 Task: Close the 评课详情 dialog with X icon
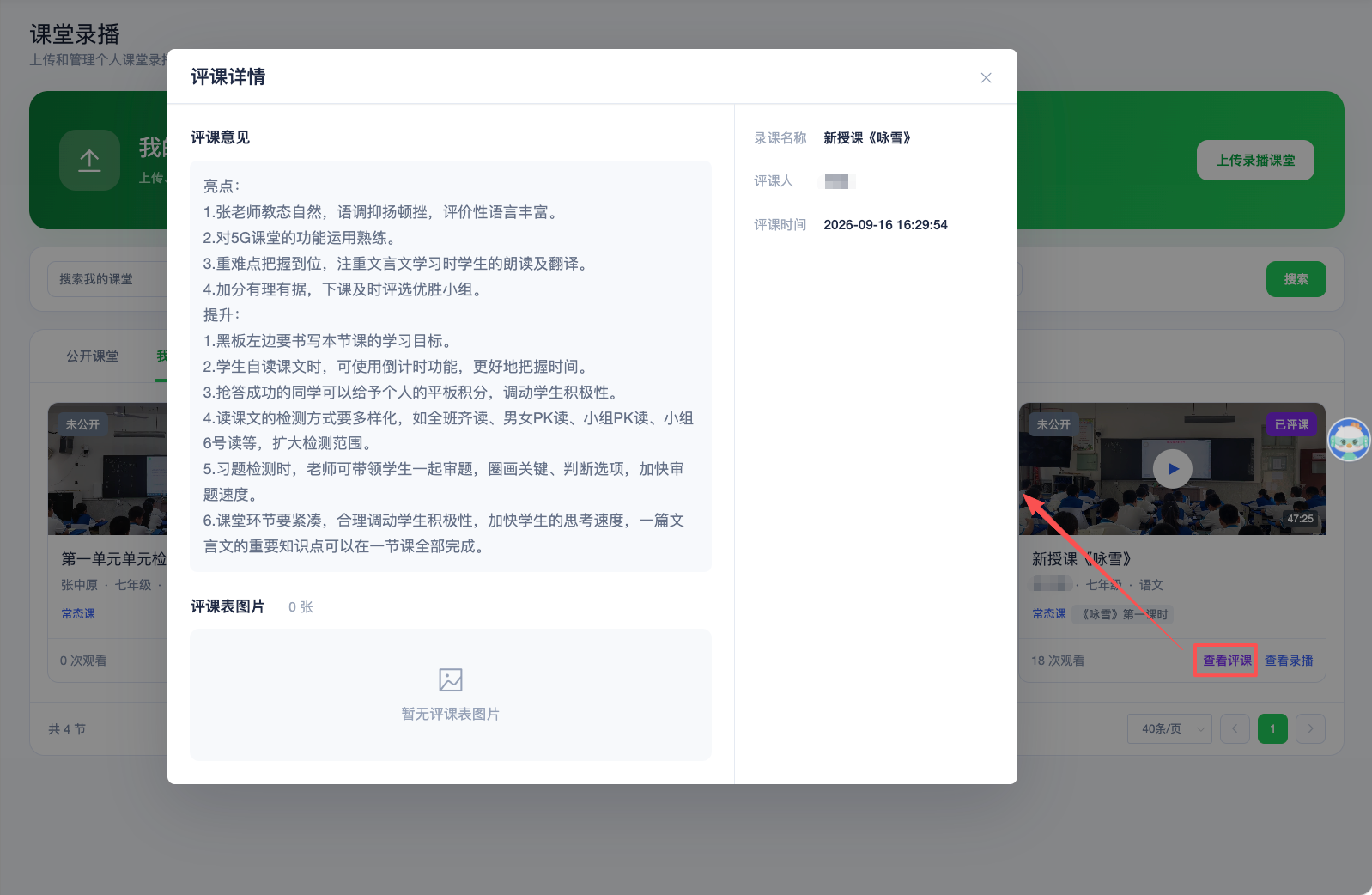[986, 78]
